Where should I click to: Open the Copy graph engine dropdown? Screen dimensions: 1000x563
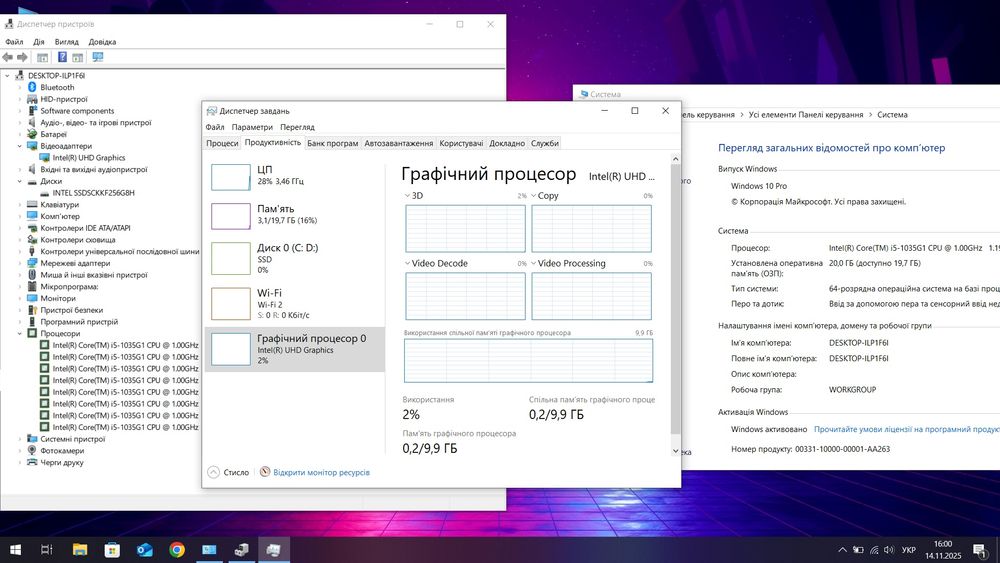[534, 196]
